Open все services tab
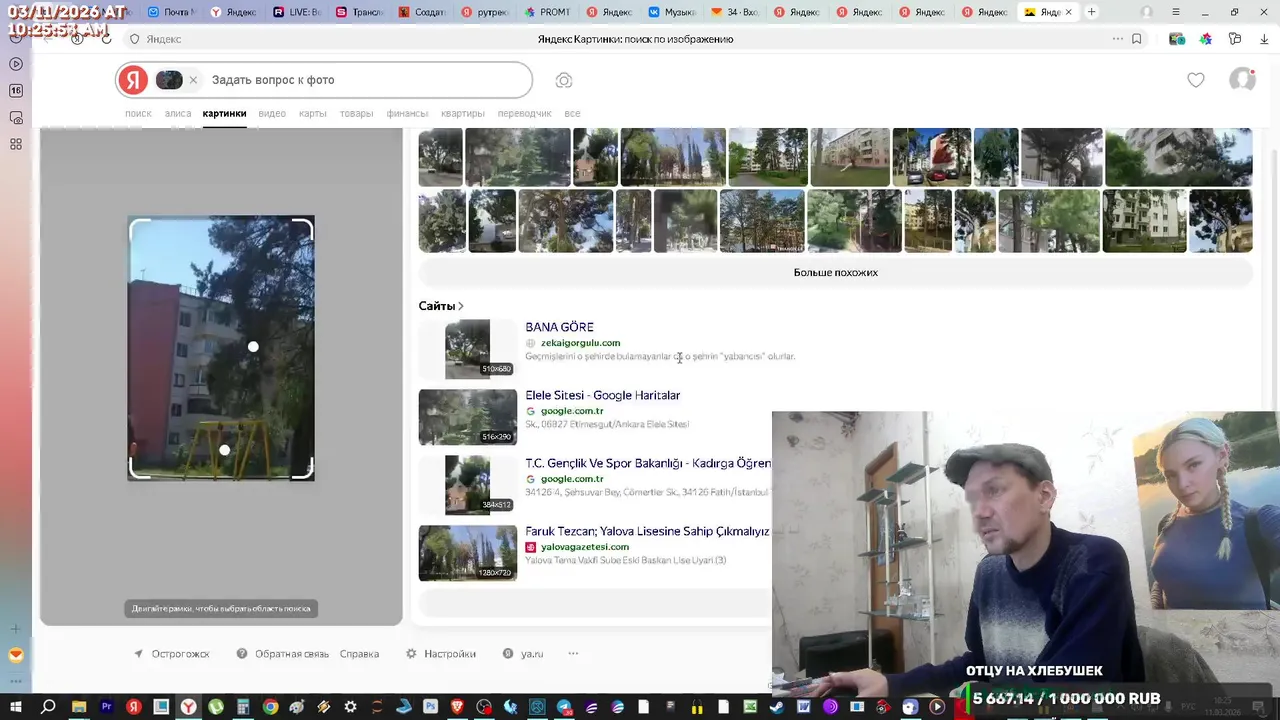This screenshot has width=1280, height=720. (x=572, y=113)
